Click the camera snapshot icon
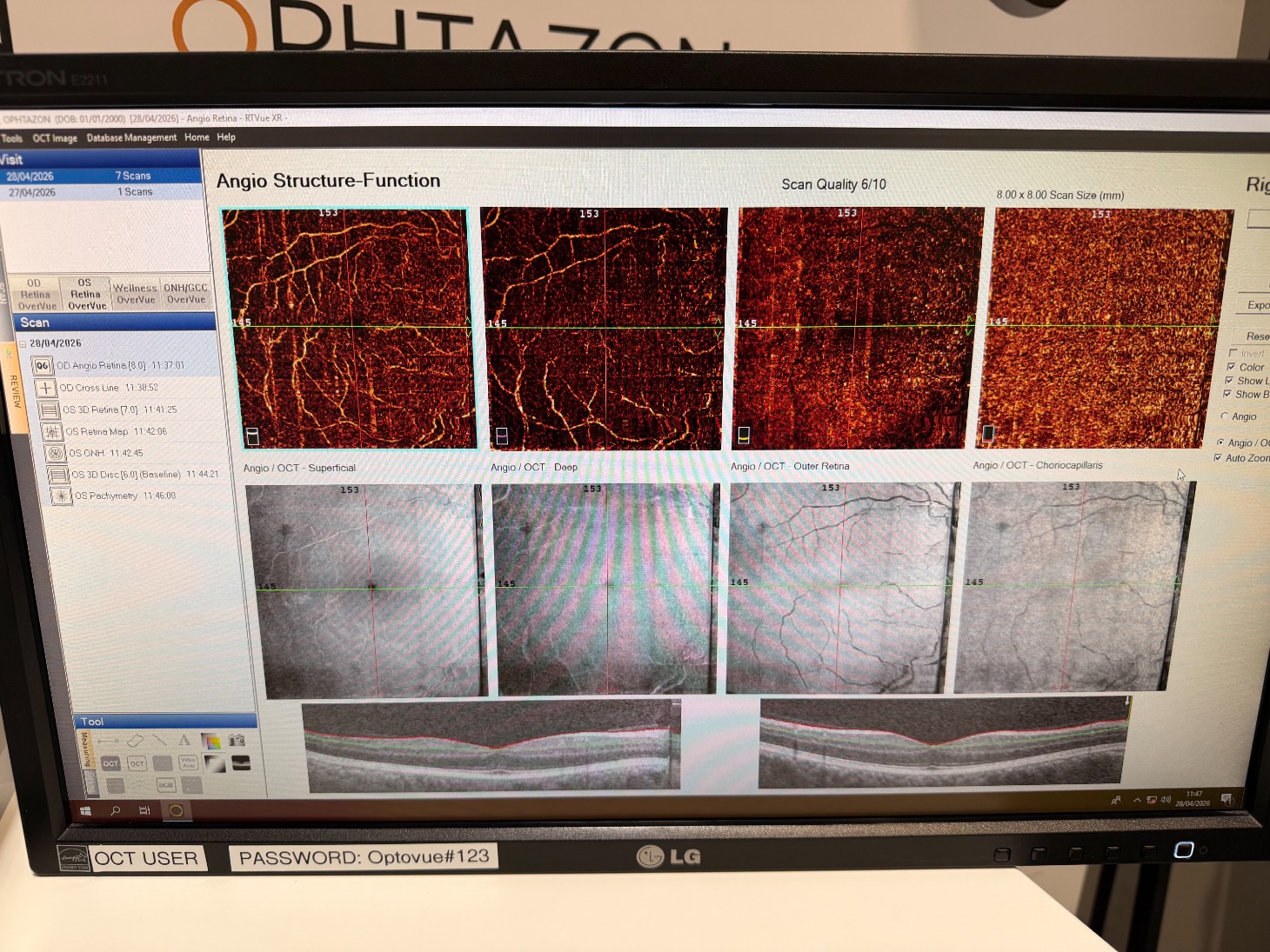The width and height of the screenshot is (1270, 952). coord(237,741)
